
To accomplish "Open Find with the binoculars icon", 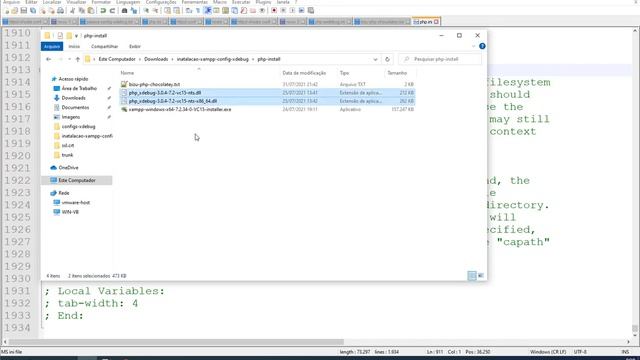I will 124,11.
